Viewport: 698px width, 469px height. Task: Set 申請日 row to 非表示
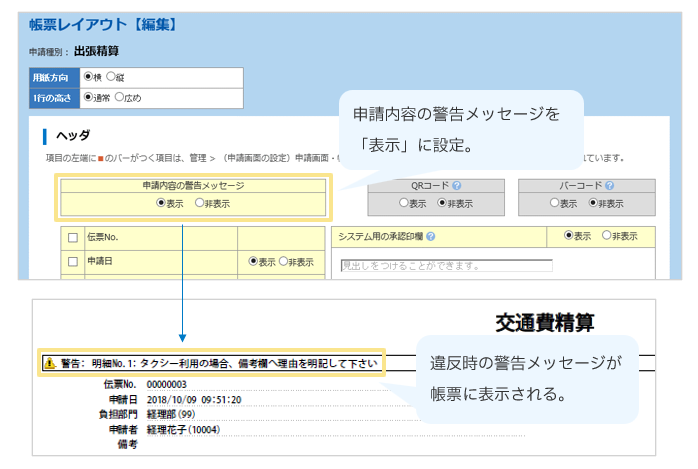[283, 262]
